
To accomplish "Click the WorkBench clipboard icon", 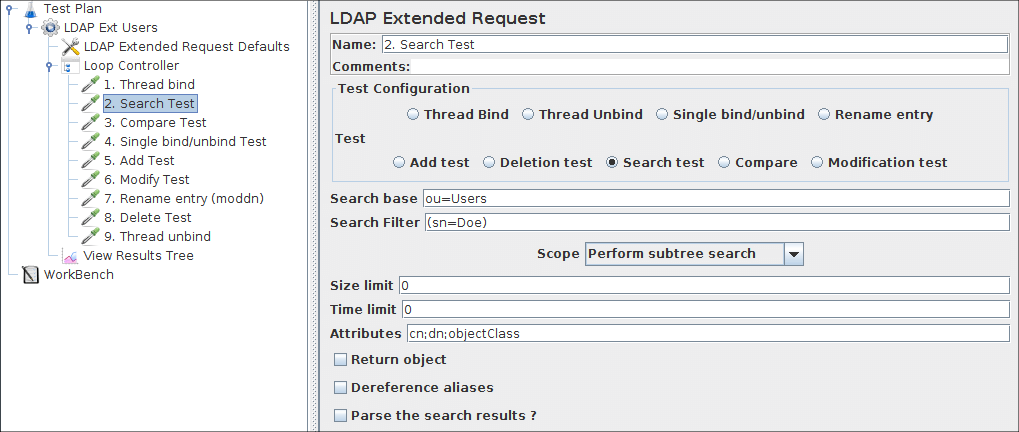I will [x=30, y=275].
